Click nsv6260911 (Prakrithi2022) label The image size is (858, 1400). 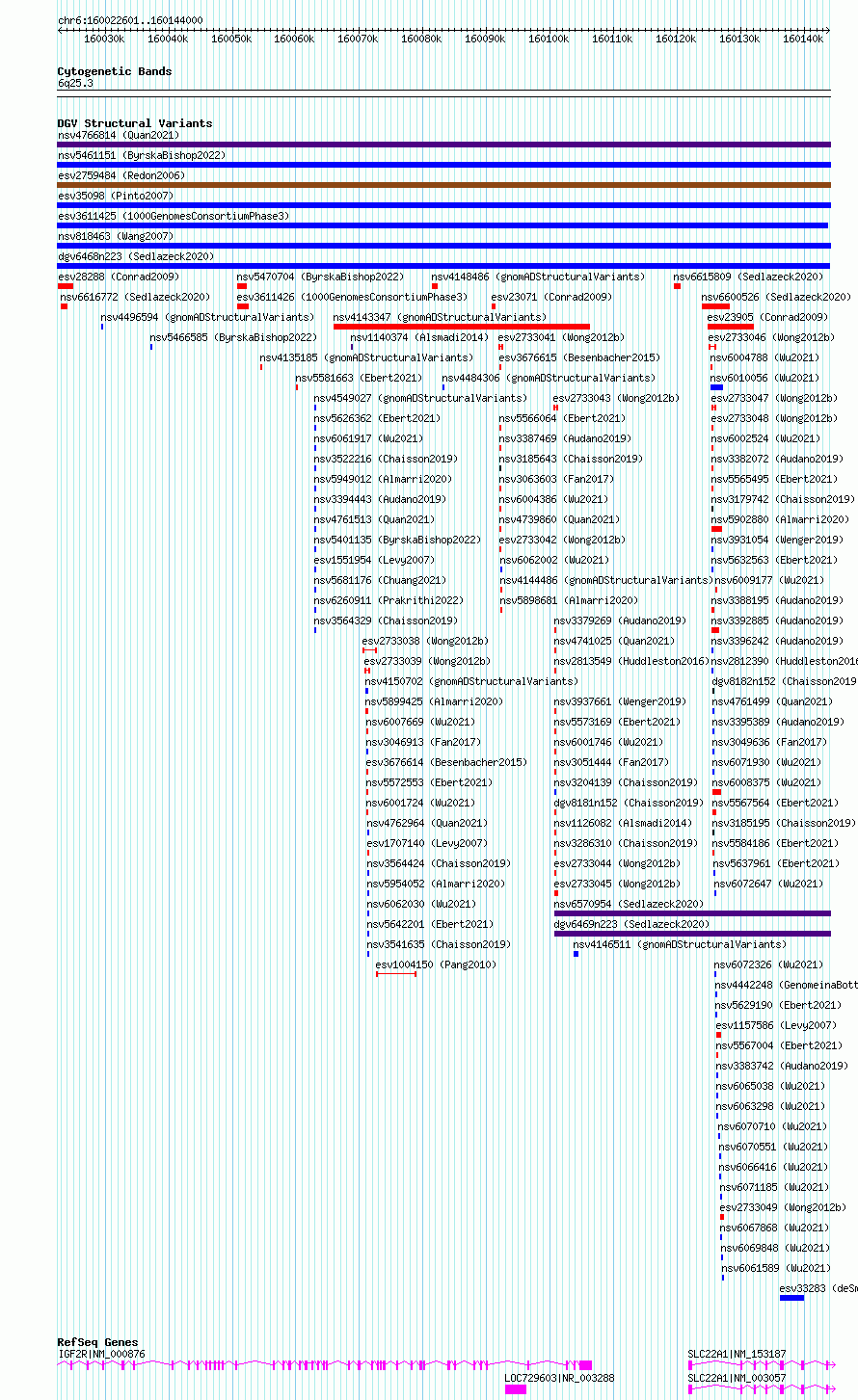(389, 600)
